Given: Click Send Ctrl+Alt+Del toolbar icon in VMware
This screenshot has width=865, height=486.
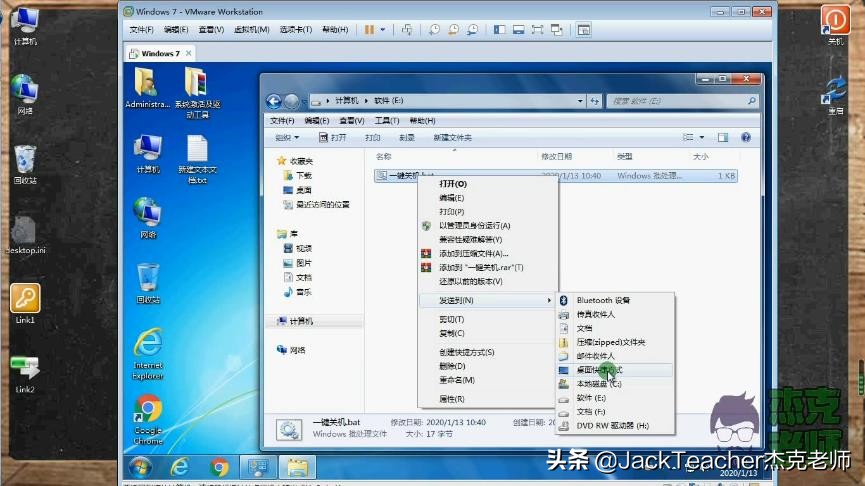Looking at the screenshot, I should (x=407, y=30).
